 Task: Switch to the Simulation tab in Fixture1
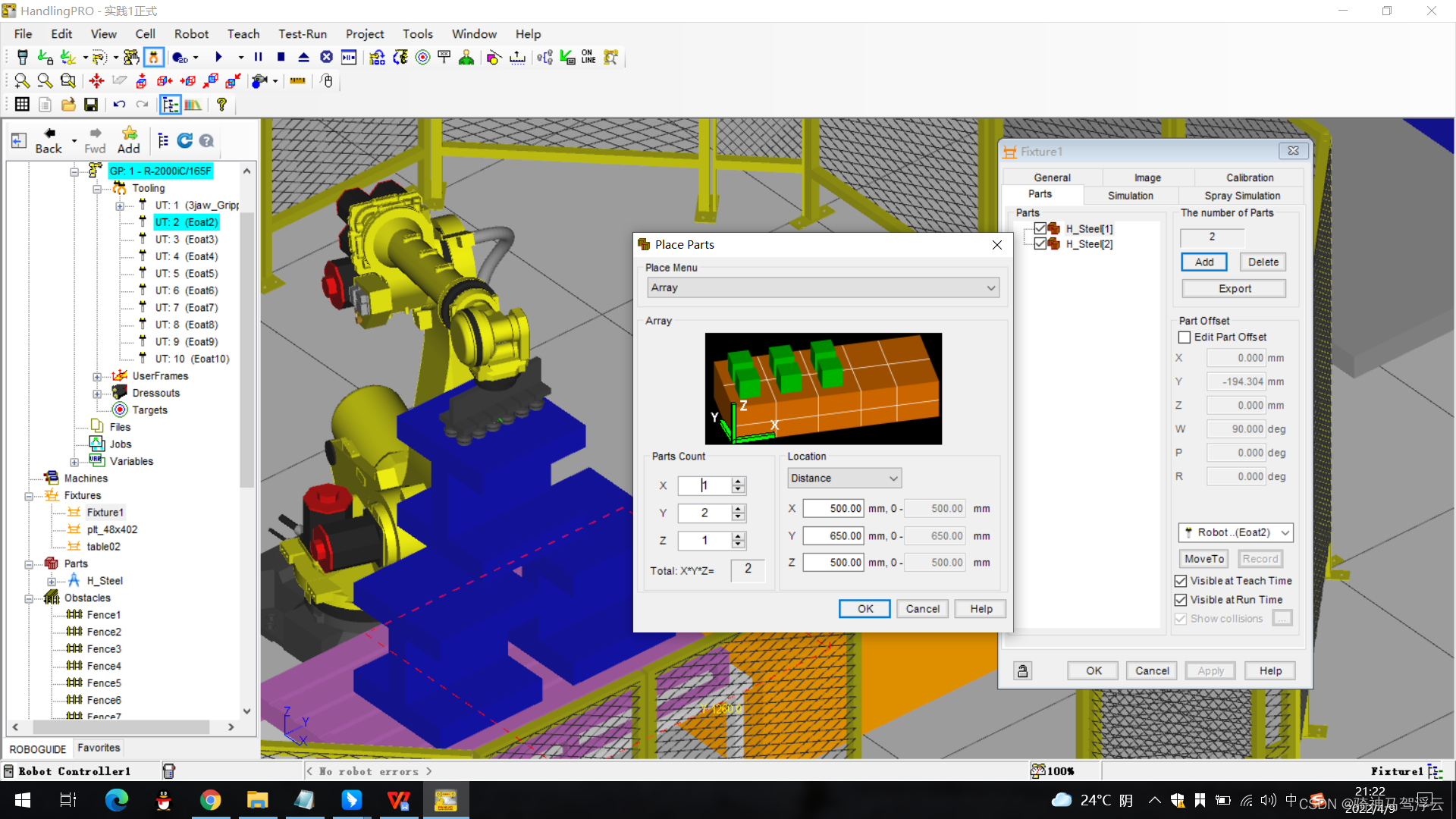1130,196
